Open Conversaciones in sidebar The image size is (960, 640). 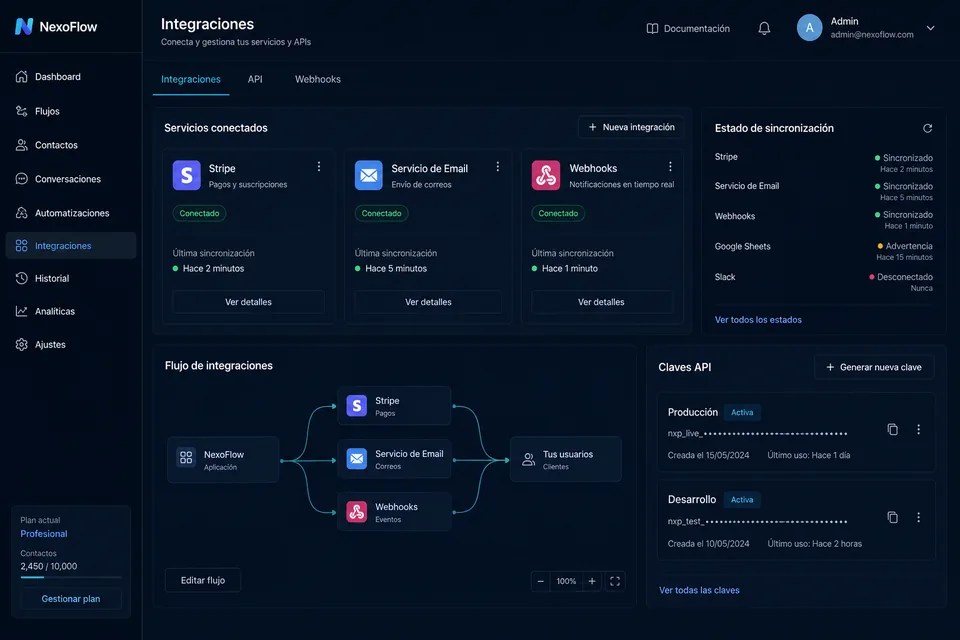coord(71,179)
